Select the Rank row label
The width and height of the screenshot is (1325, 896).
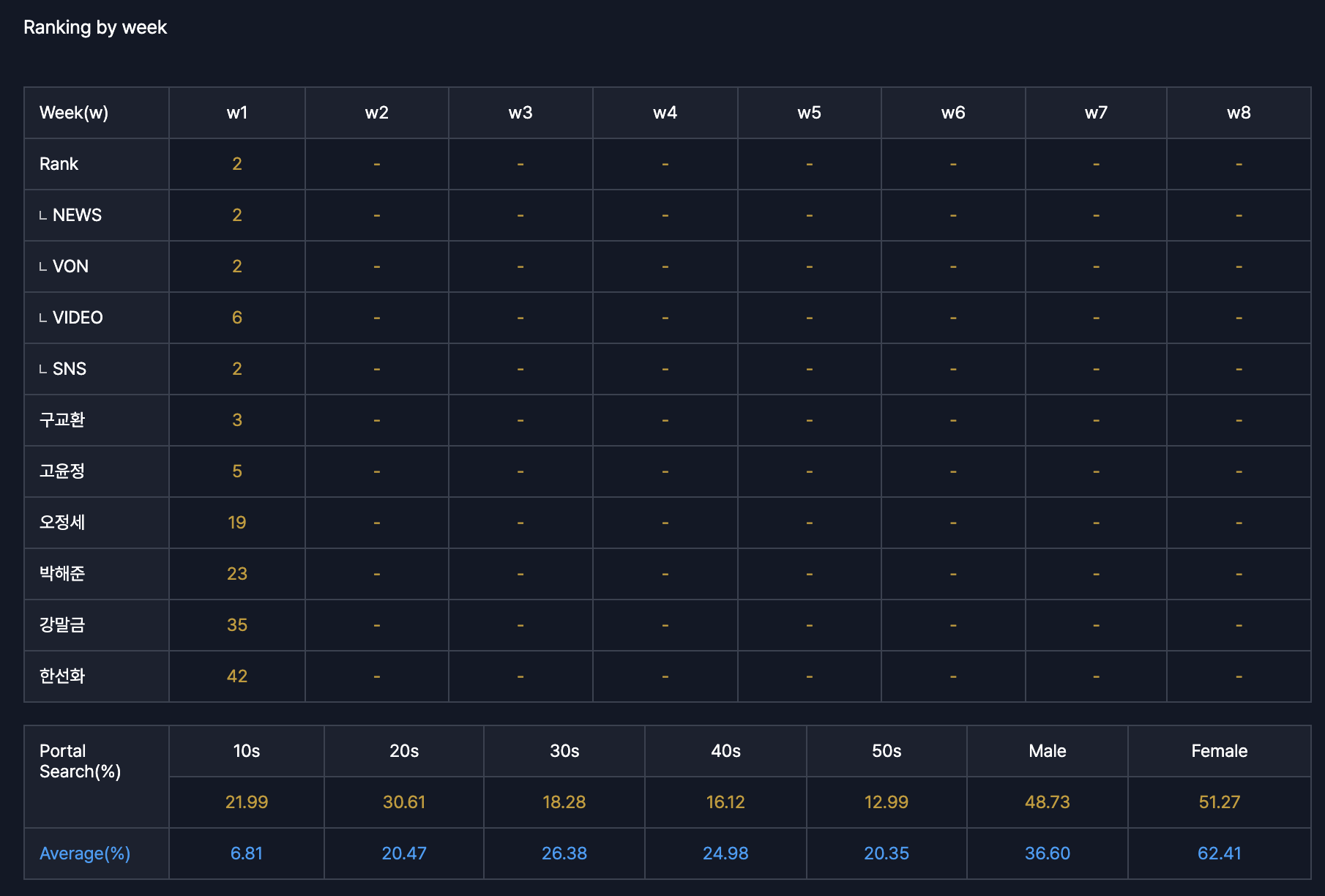59,164
